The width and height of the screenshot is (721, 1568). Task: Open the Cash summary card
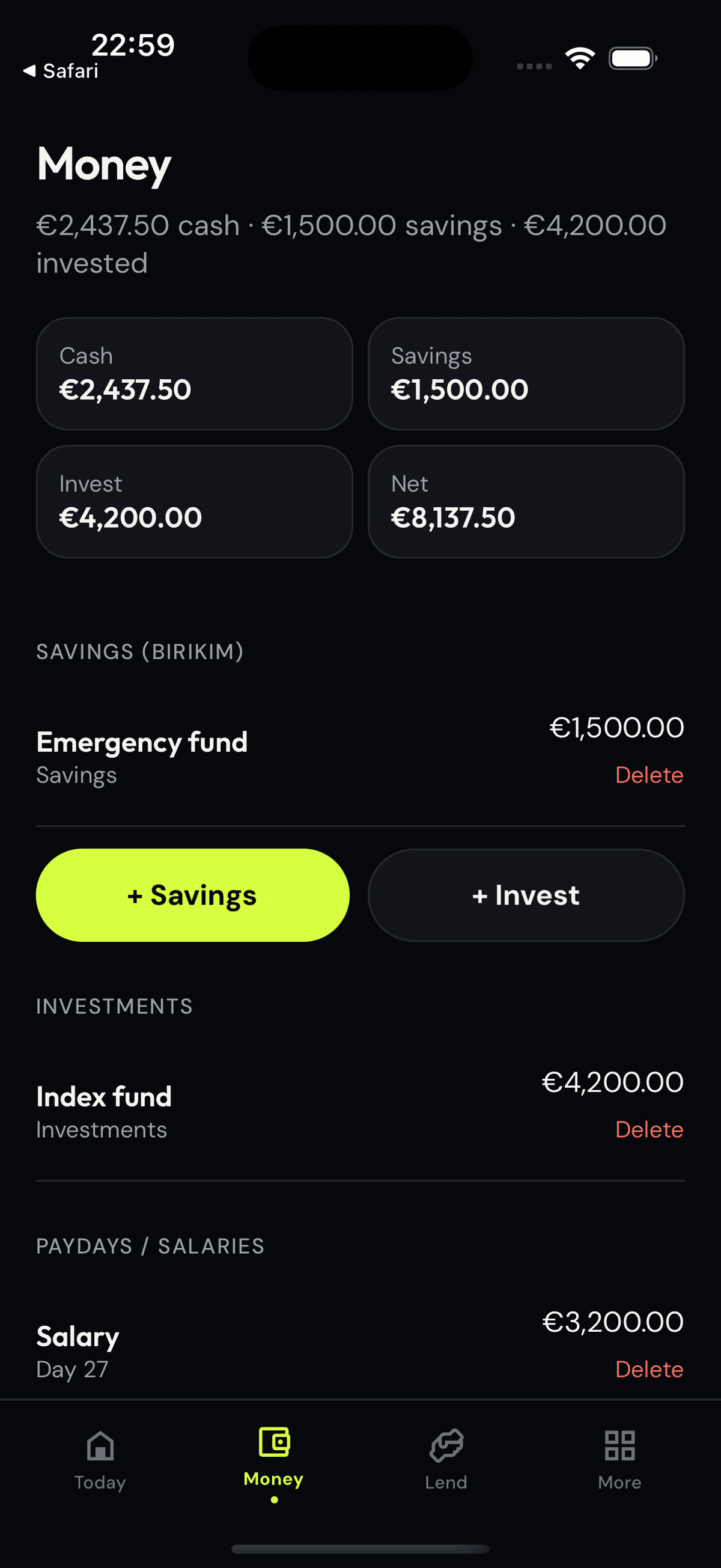[x=195, y=374]
